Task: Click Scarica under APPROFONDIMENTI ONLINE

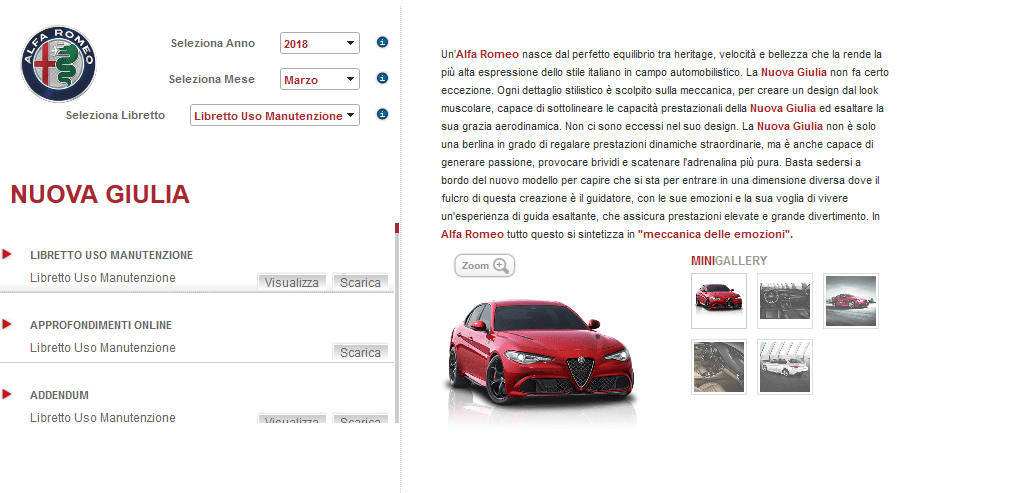Action: click(360, 352)
